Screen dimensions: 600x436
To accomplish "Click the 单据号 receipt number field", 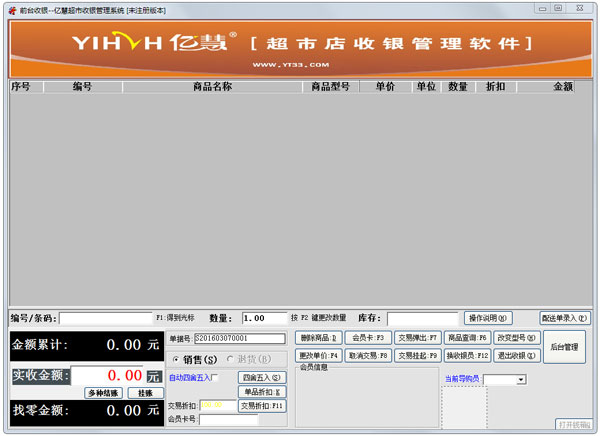I will [240, 338].
